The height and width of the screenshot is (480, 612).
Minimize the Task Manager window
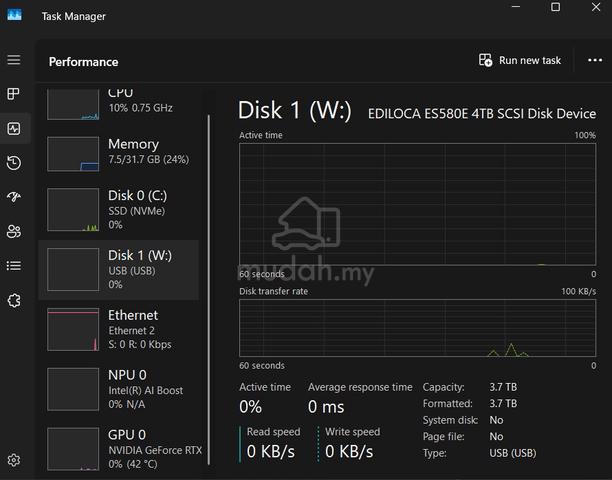pos(516,7)
